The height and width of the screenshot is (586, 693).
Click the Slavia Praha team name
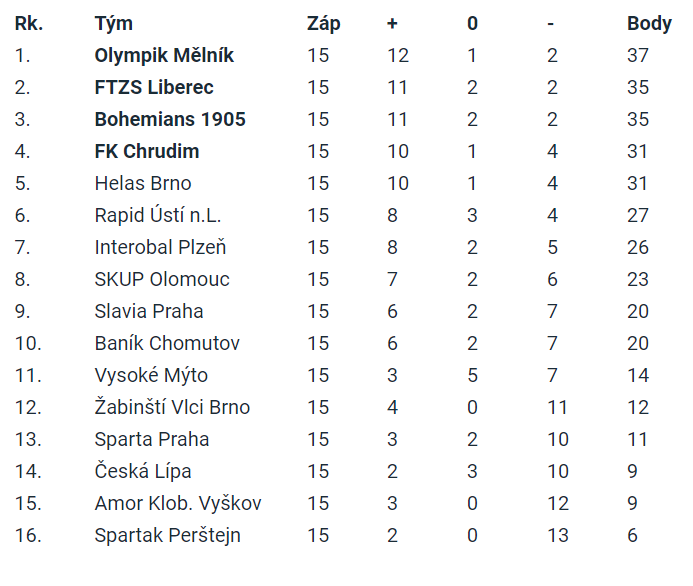pos(149,311)
